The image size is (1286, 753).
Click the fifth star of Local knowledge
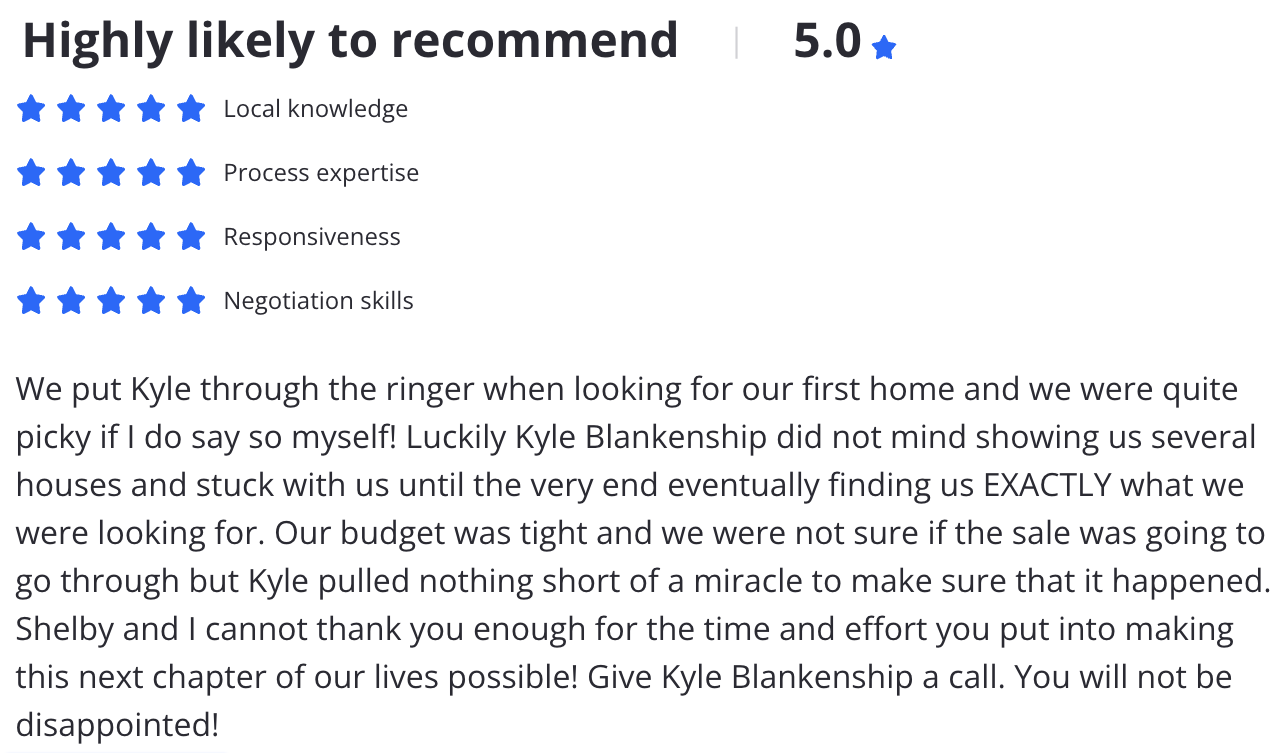click(x=191, y=108)
